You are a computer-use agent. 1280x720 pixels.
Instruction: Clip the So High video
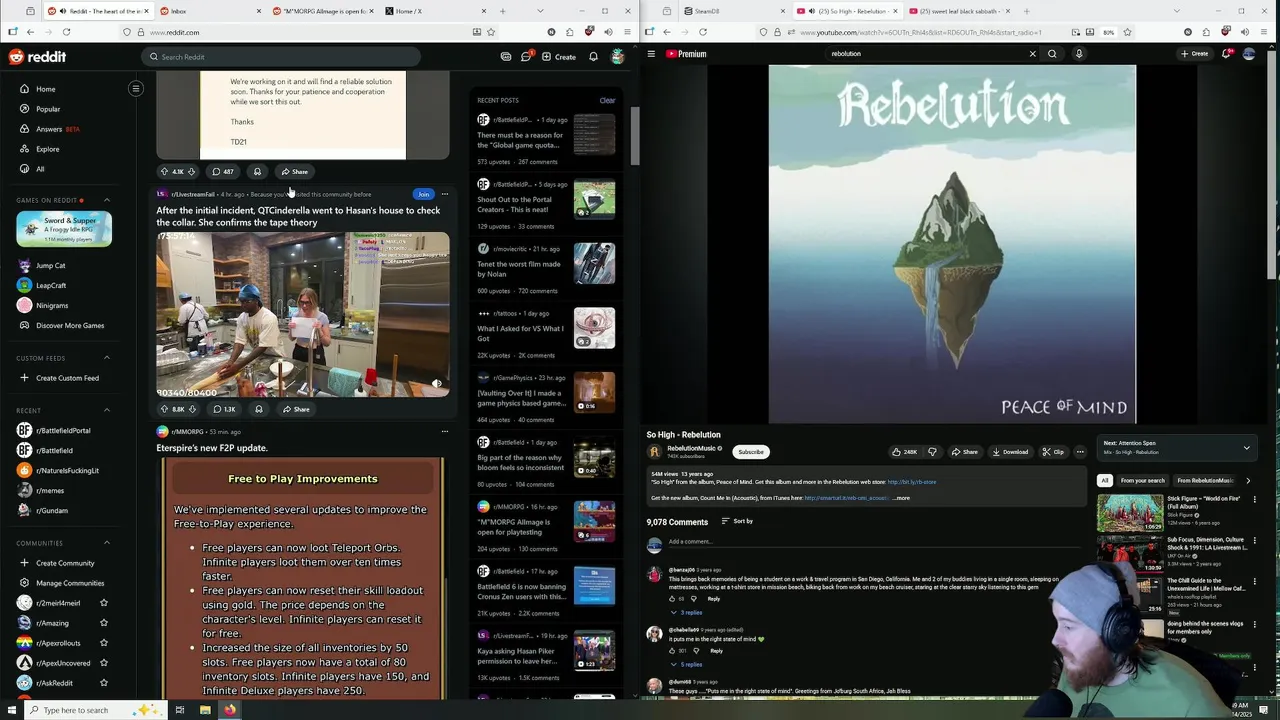[x=1053, y=452]
